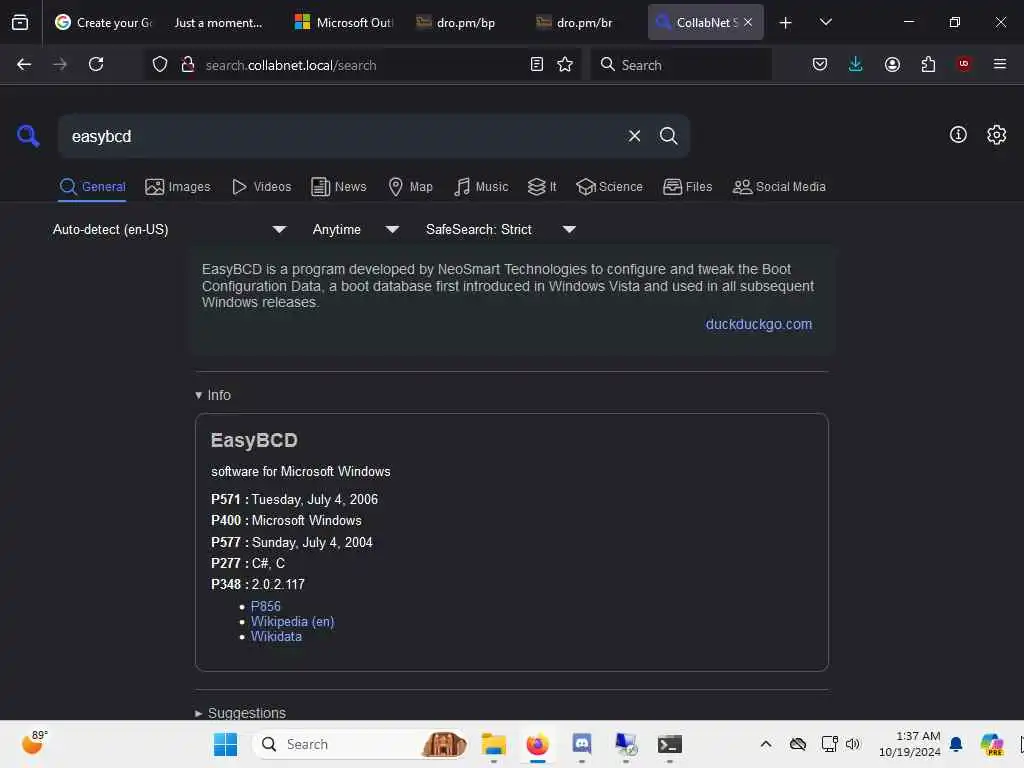Viewport: 1024px width, 768px height.
Task: Open weather widget showing 89°
Action: pos(34,743)
